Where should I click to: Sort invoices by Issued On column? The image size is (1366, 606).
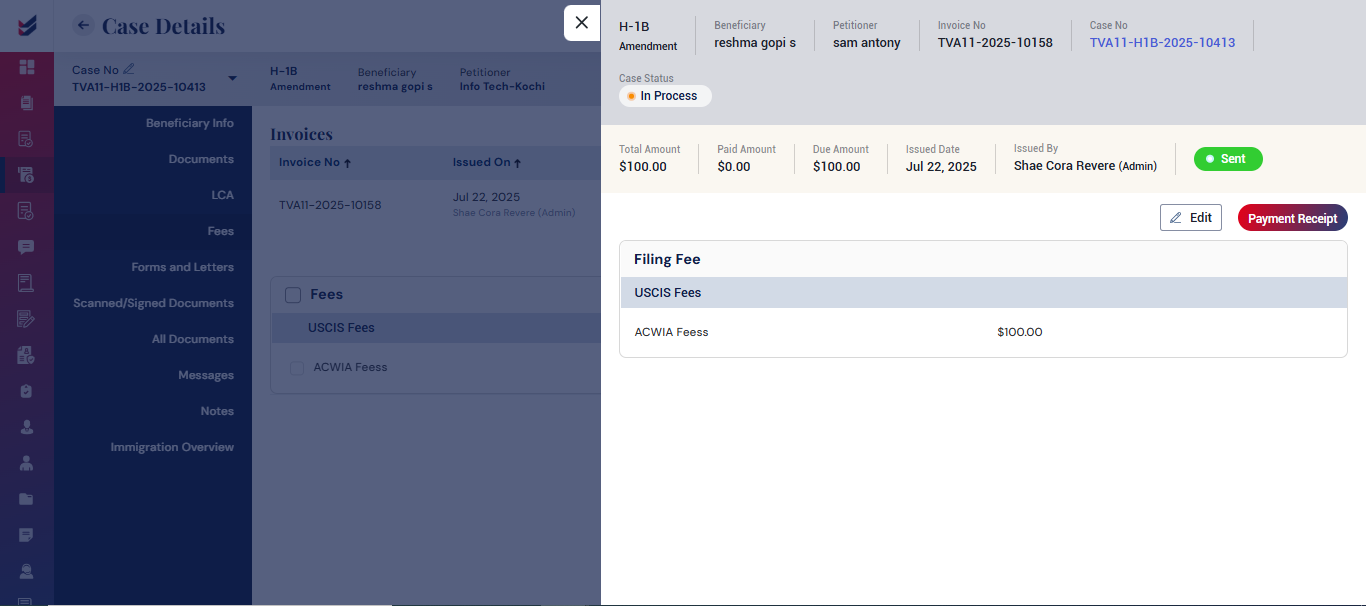(487, 162)
